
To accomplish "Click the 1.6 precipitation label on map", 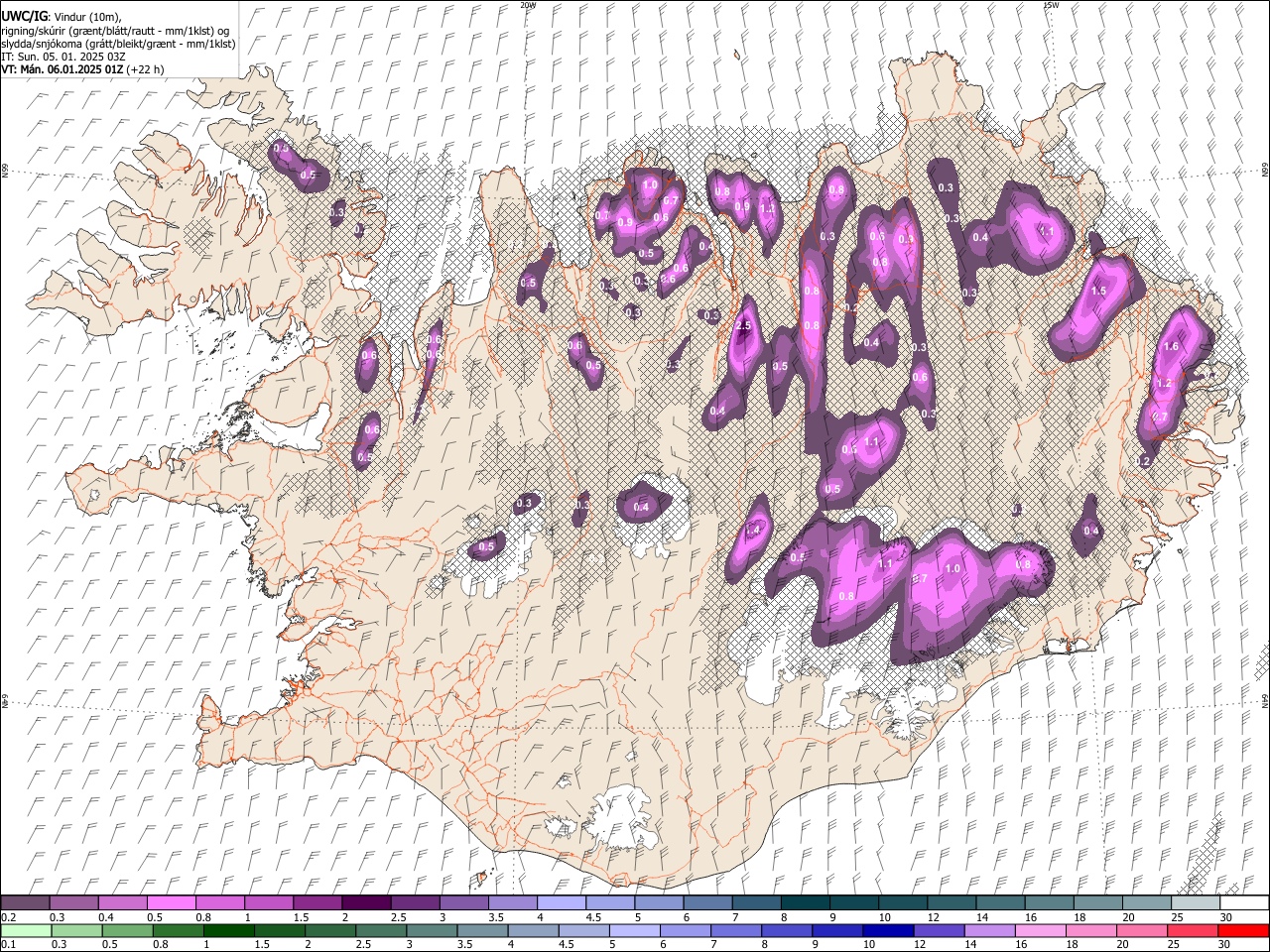I will point(1171,346).
